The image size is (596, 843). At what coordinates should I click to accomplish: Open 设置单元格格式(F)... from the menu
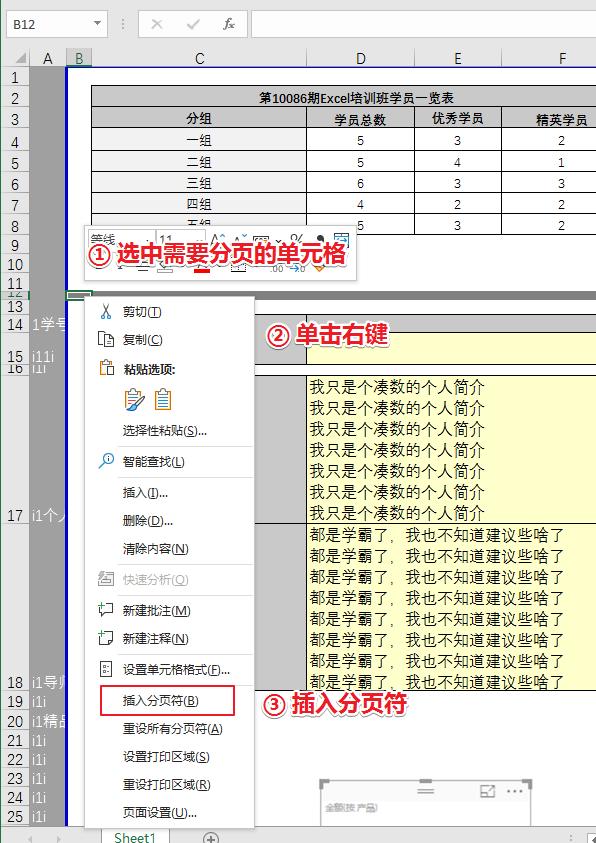pyautogui.click(x=169, y=670)
